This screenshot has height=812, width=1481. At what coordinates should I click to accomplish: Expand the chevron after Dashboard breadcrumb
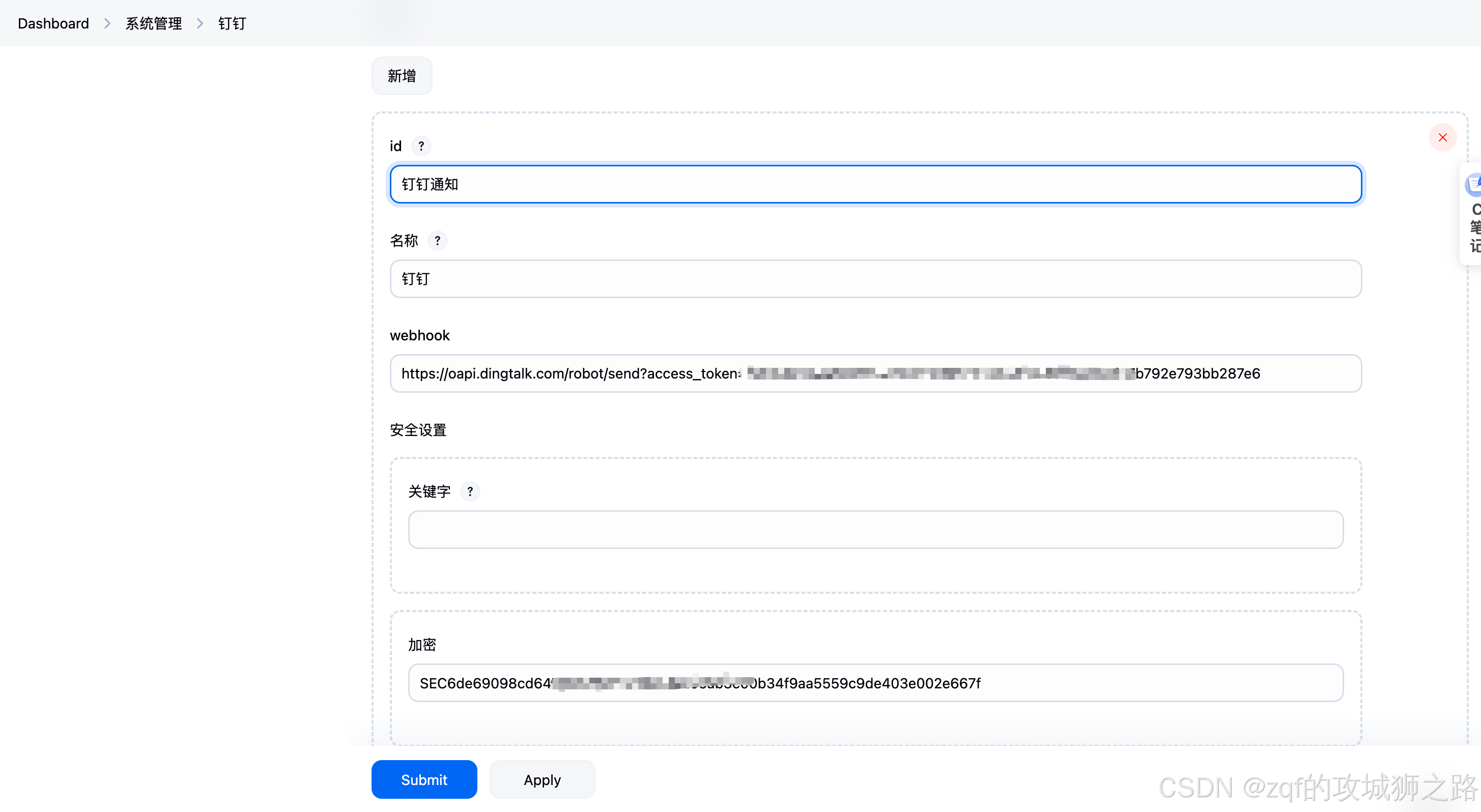107,23
